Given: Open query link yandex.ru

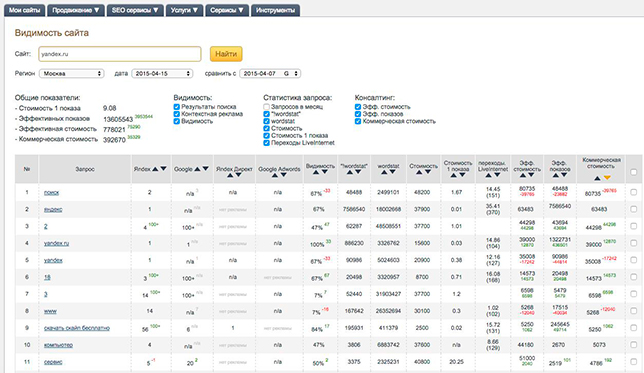Looking at the screenshot, I should pyautogui.click(x=56, y=243).
